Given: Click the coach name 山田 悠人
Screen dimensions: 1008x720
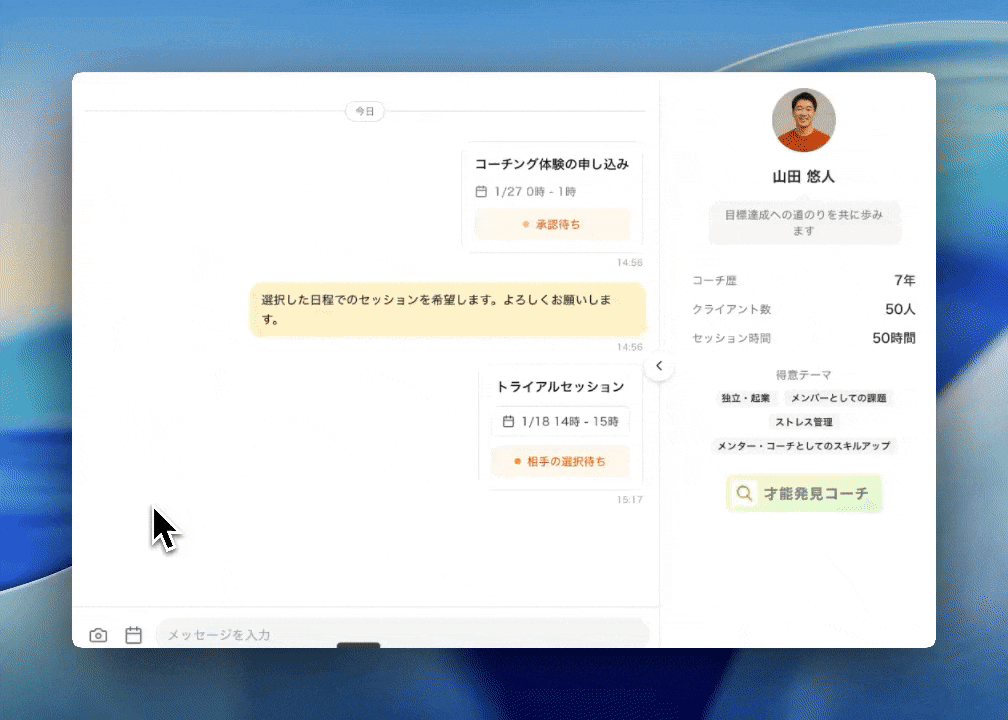Looking at the screenshot, I should pyautogui.click(x=804, y=176).
